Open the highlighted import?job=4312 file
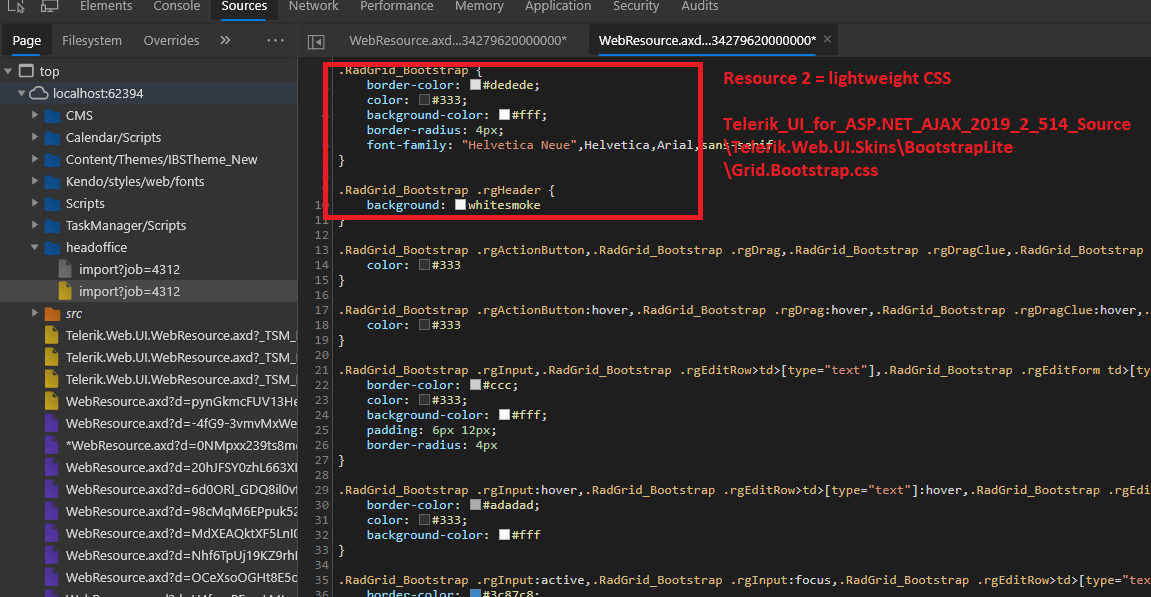The height and width of the screenshot is (597, 1151). [129, 291]
